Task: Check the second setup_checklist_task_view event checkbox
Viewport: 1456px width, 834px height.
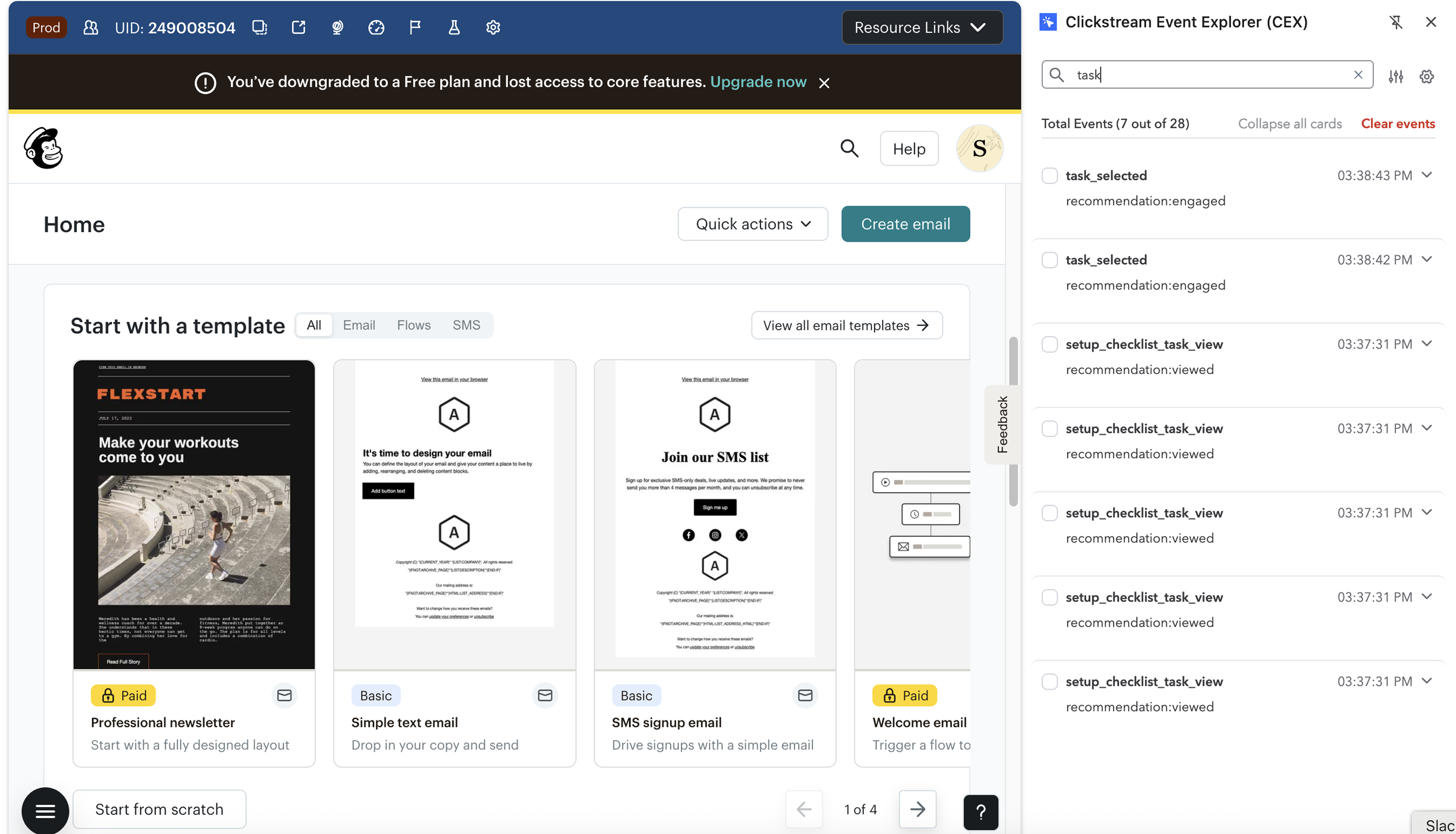Action: (1050, 428)
